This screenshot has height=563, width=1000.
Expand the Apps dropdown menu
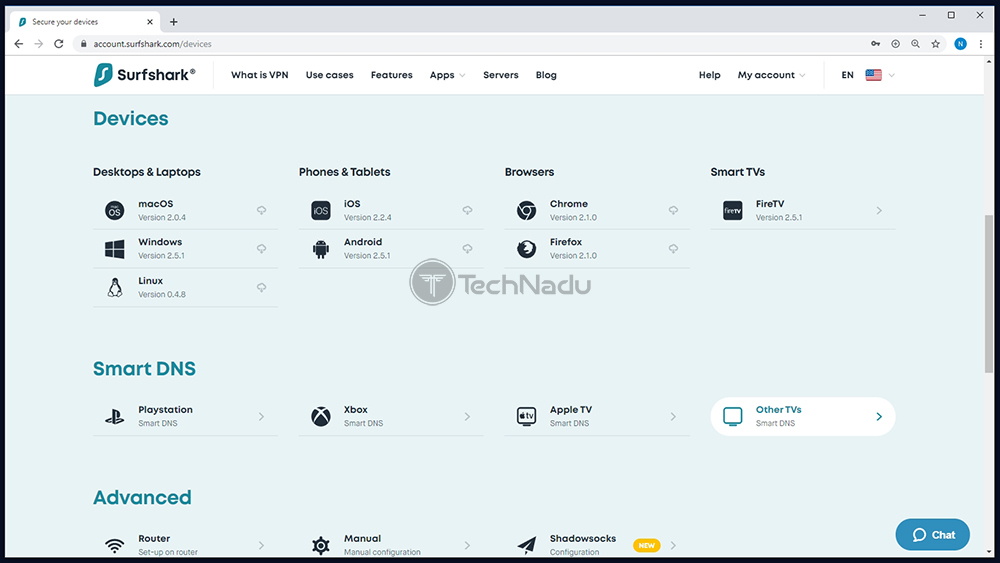[x=447, y=75]
